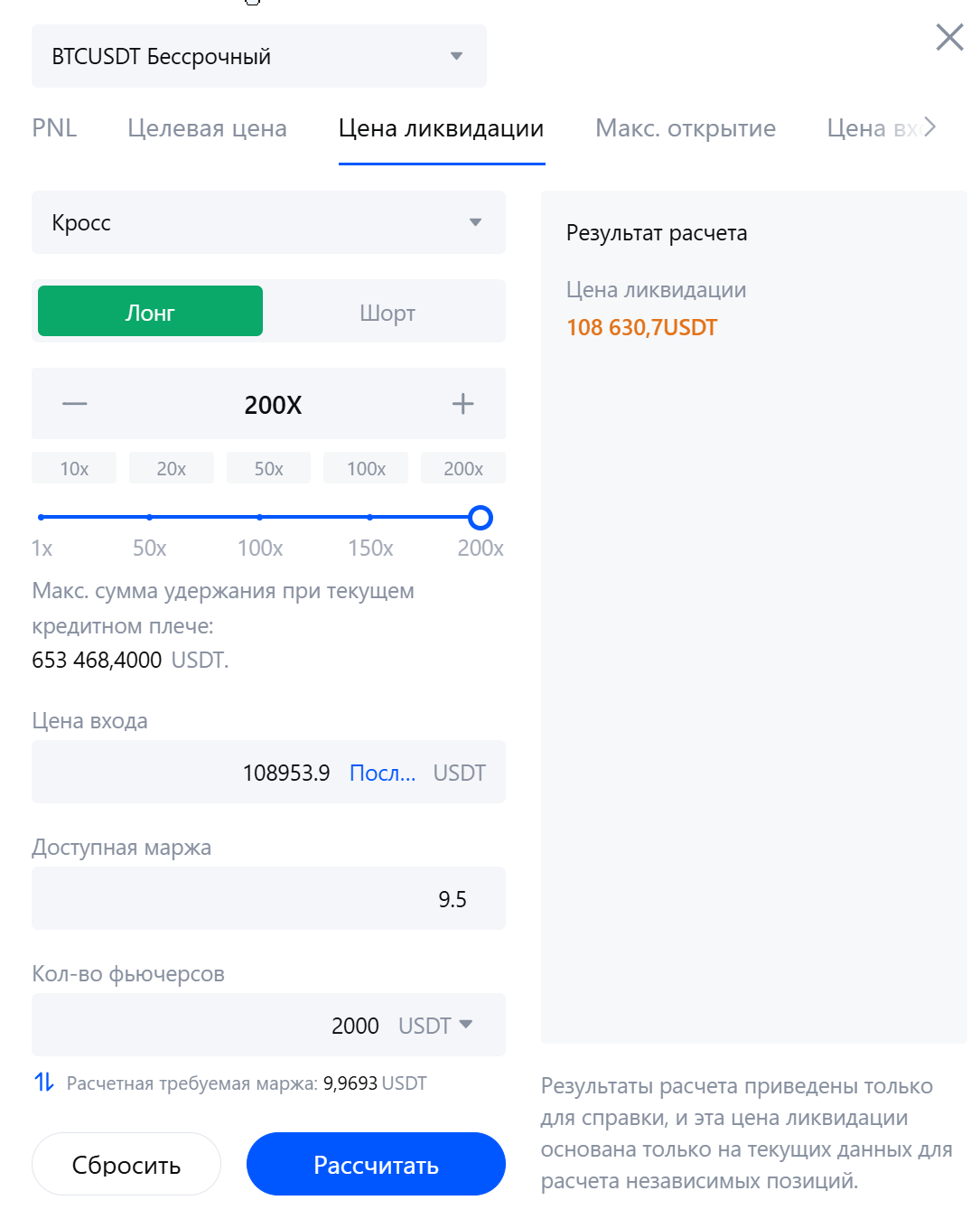Switch to the PNL tab

tap(54, 128)
